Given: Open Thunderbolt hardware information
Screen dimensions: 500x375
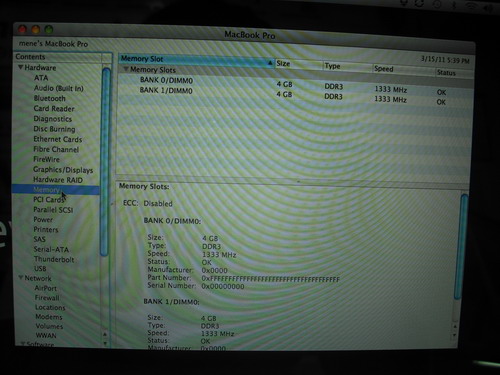Looking at the screenshot, I should click(54, 259).
